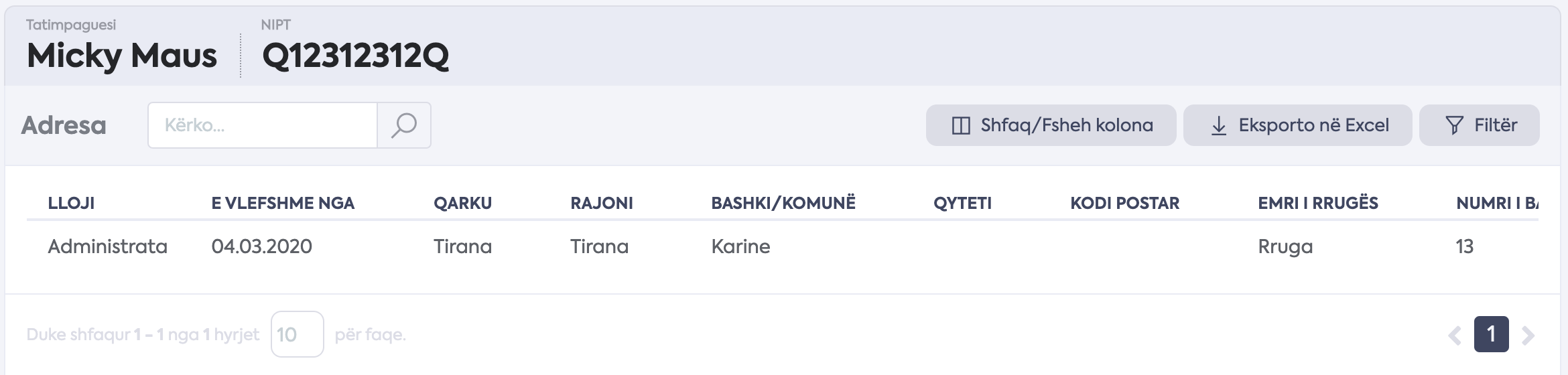This screenshot has width=1568, height=375.
Task: Sort by E VLEFSHME NGA column
Action: coord(283,203)
